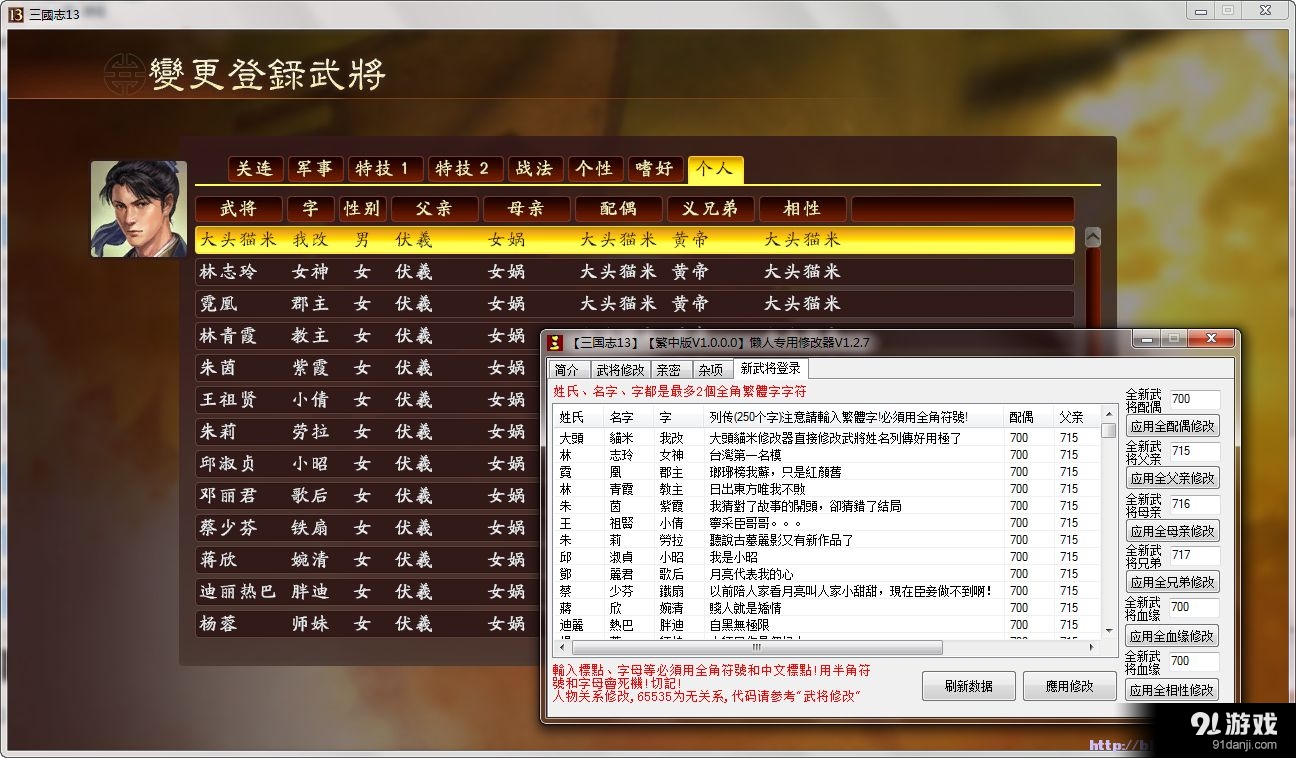
Task: Select the 林青霞 officer row
Action: (368, 336)
